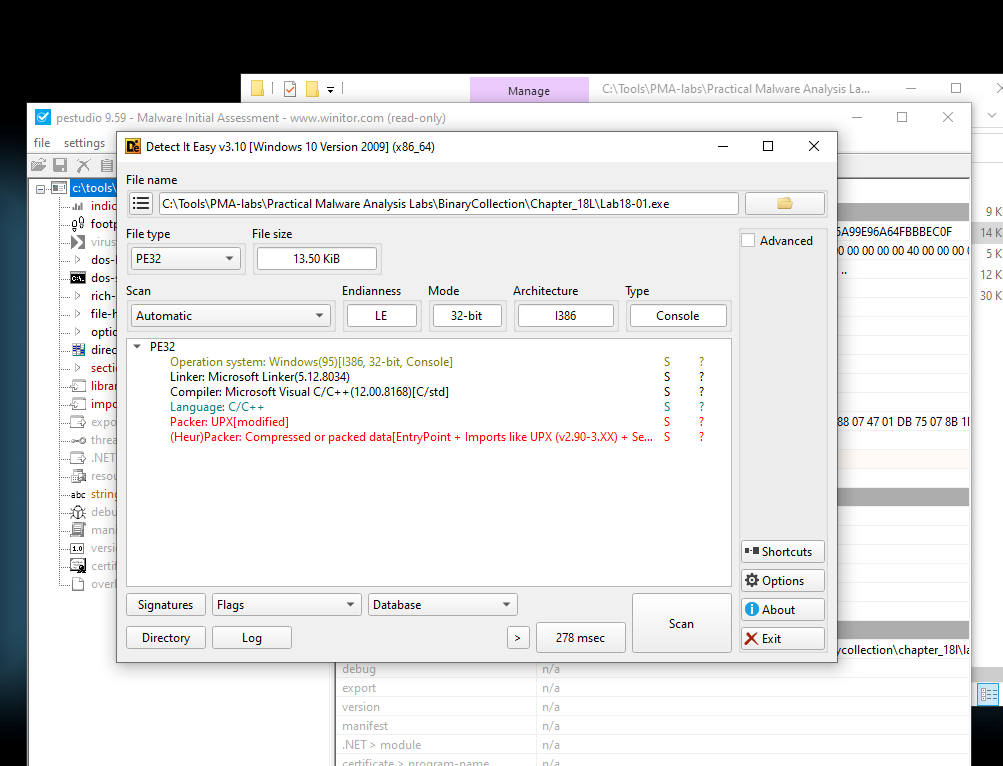This screenshot has width=1003, height=766.
Task: Select footprints icon in pestudio tree
Action: pos(78,224)
